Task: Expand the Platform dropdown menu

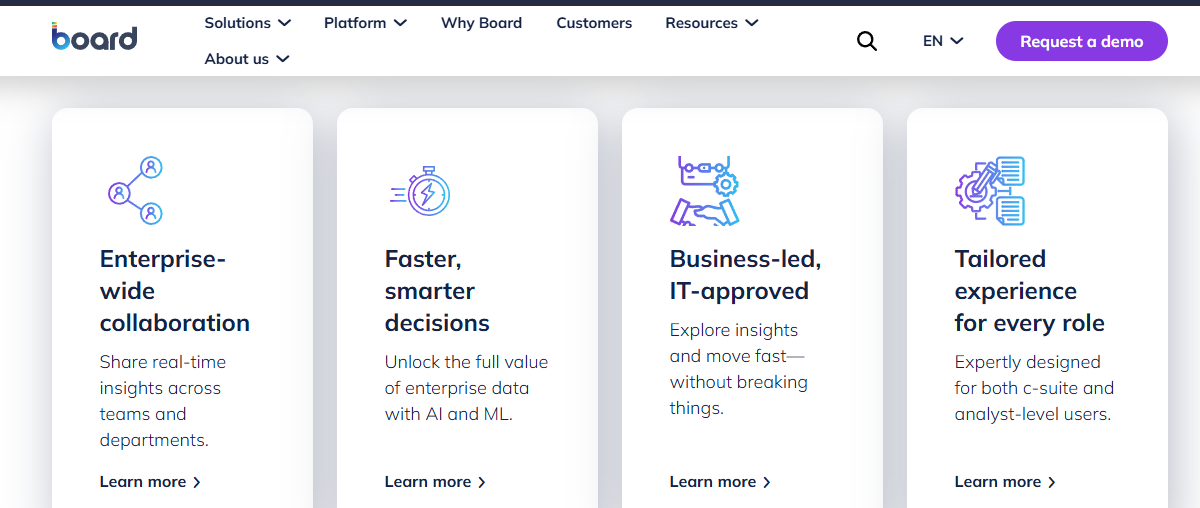Action: [365, 23]
